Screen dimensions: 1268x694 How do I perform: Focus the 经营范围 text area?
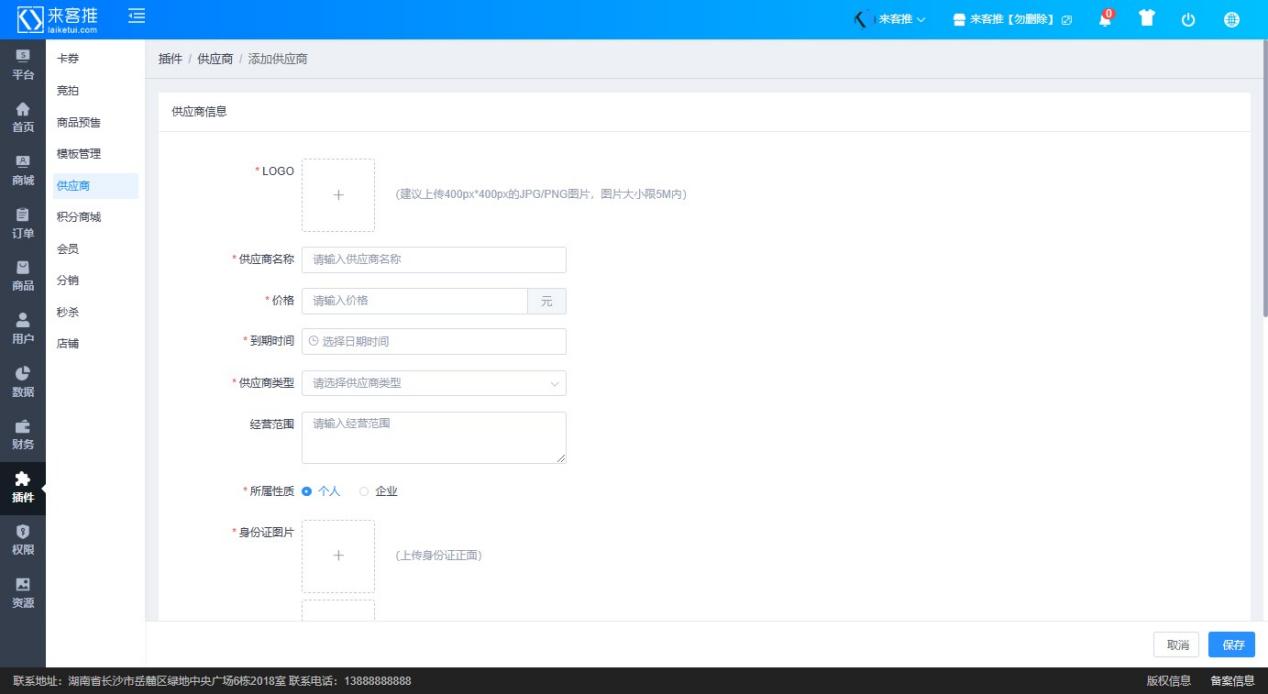(x=434, y=438)
